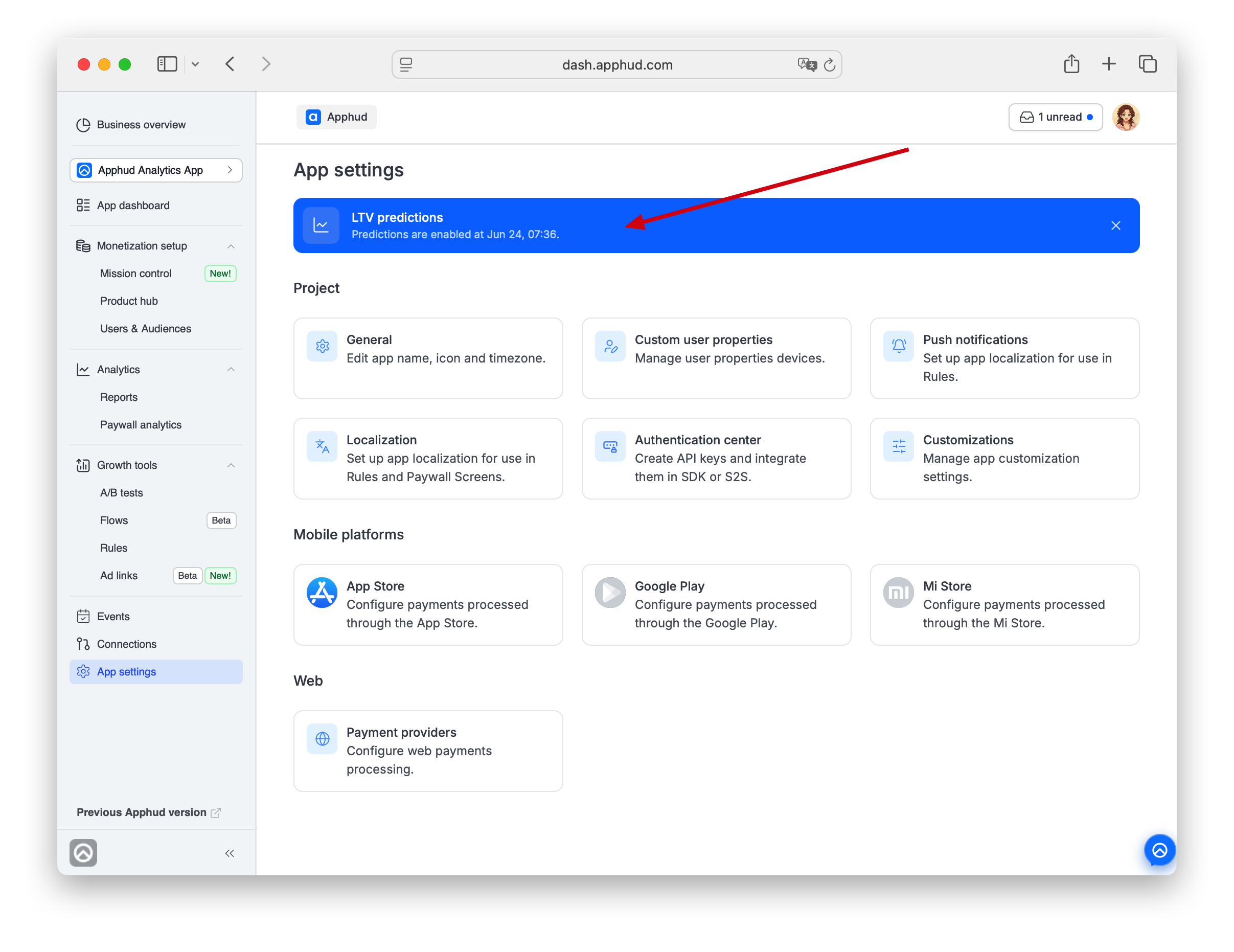Open the 1 unread inbox button
Image resolution: width=1234 pixels, height=952 pixels.
[1056, 117]
